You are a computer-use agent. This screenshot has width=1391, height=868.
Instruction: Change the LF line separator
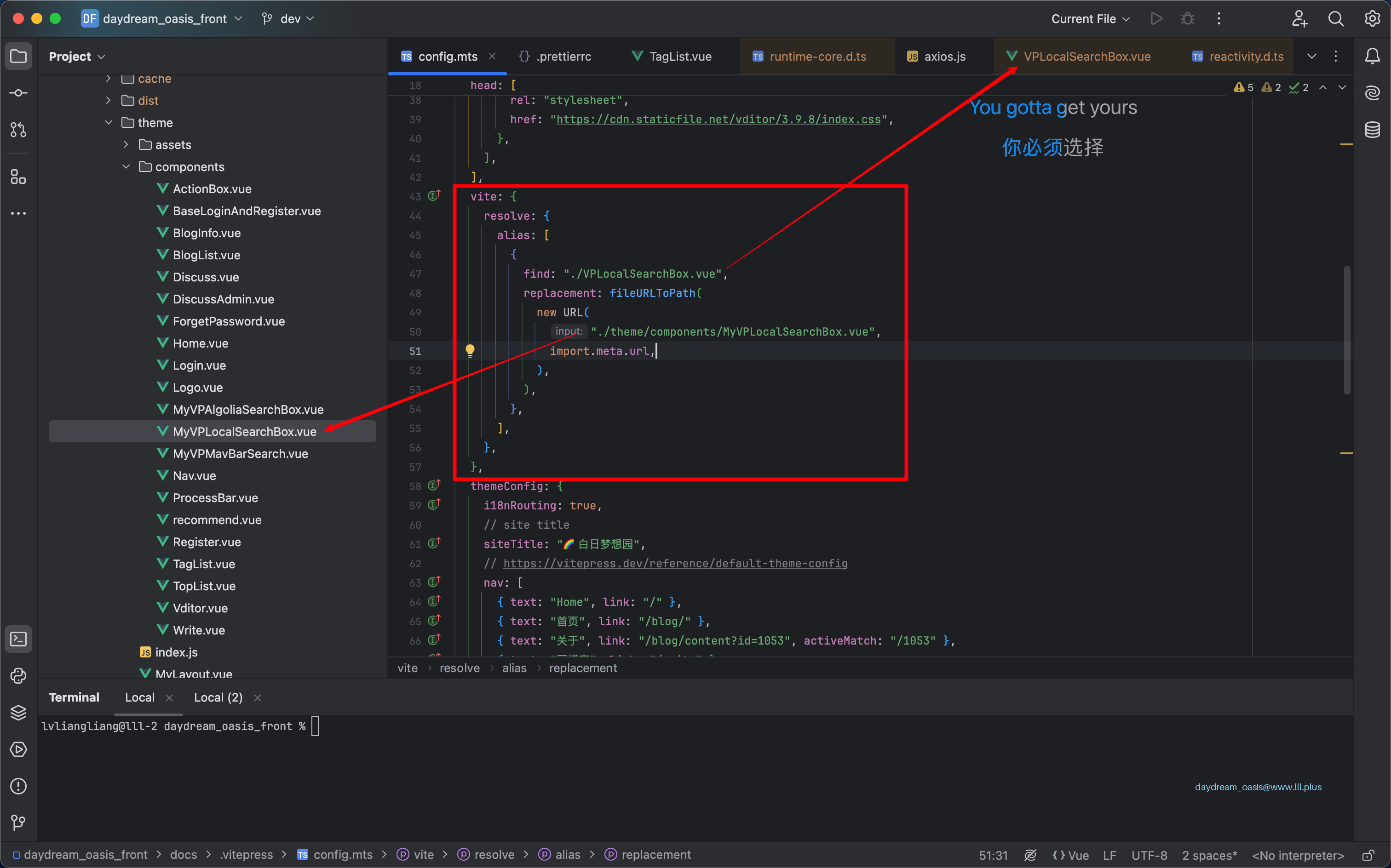tap(1109, 855)
